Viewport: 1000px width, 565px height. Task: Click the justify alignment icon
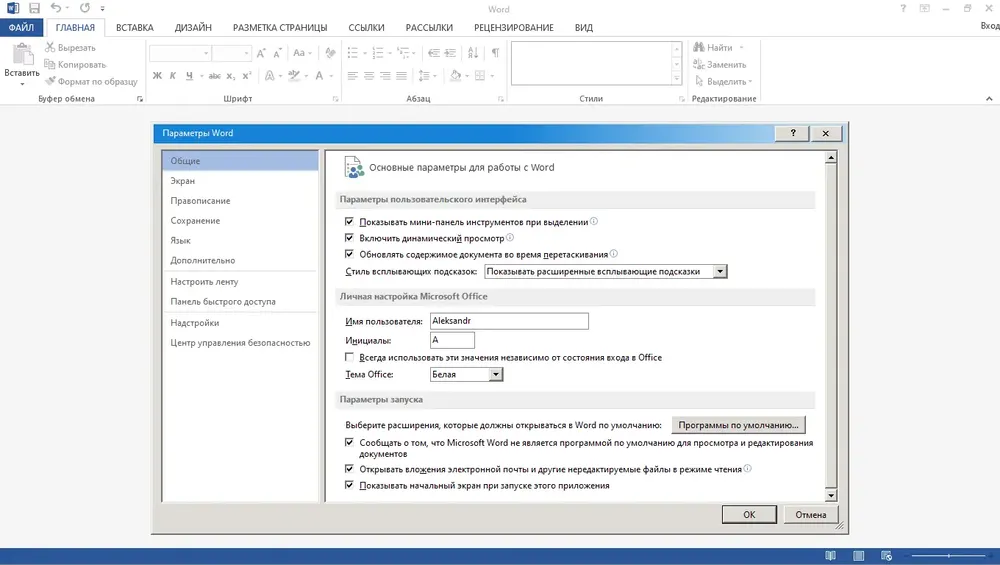(401, 75)
